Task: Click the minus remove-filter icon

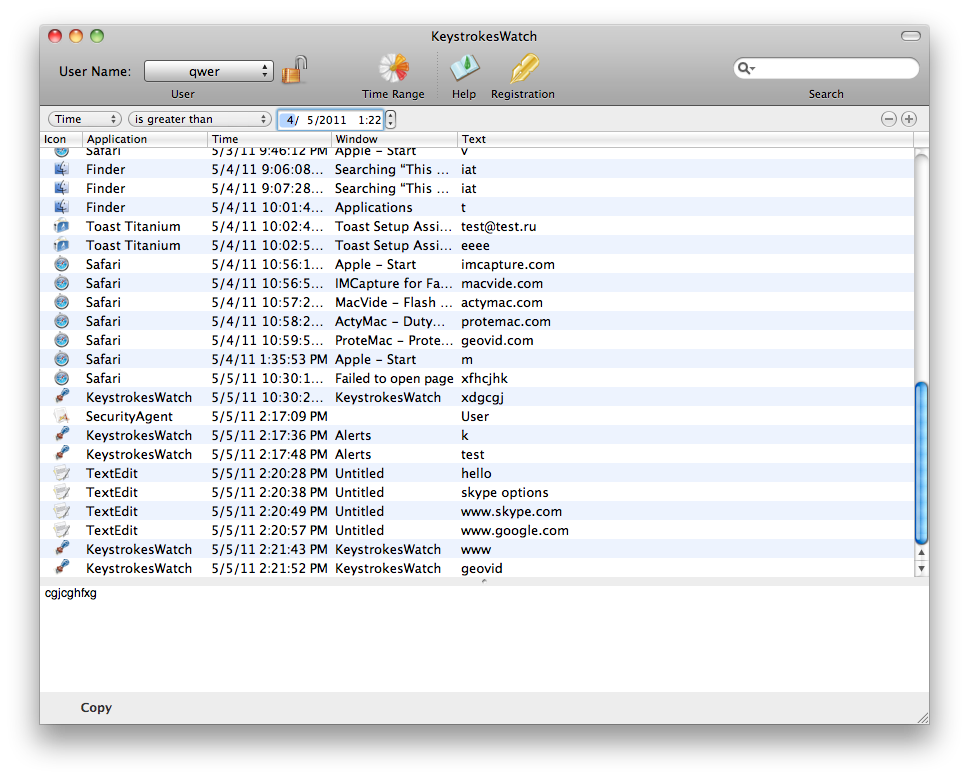Action: tap(888, 119)
